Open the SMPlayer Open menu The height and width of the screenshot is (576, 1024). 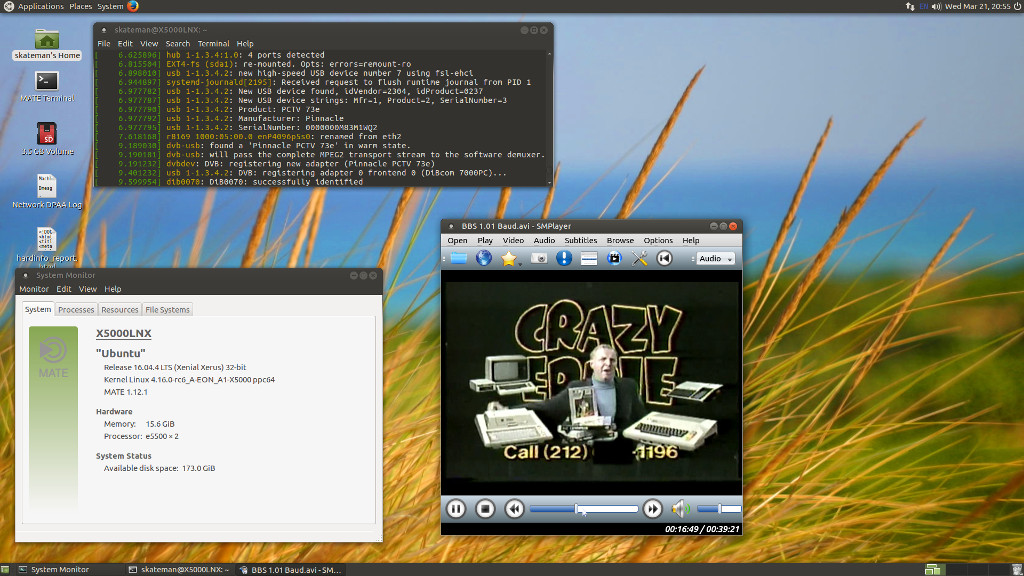tap(457, 240)
